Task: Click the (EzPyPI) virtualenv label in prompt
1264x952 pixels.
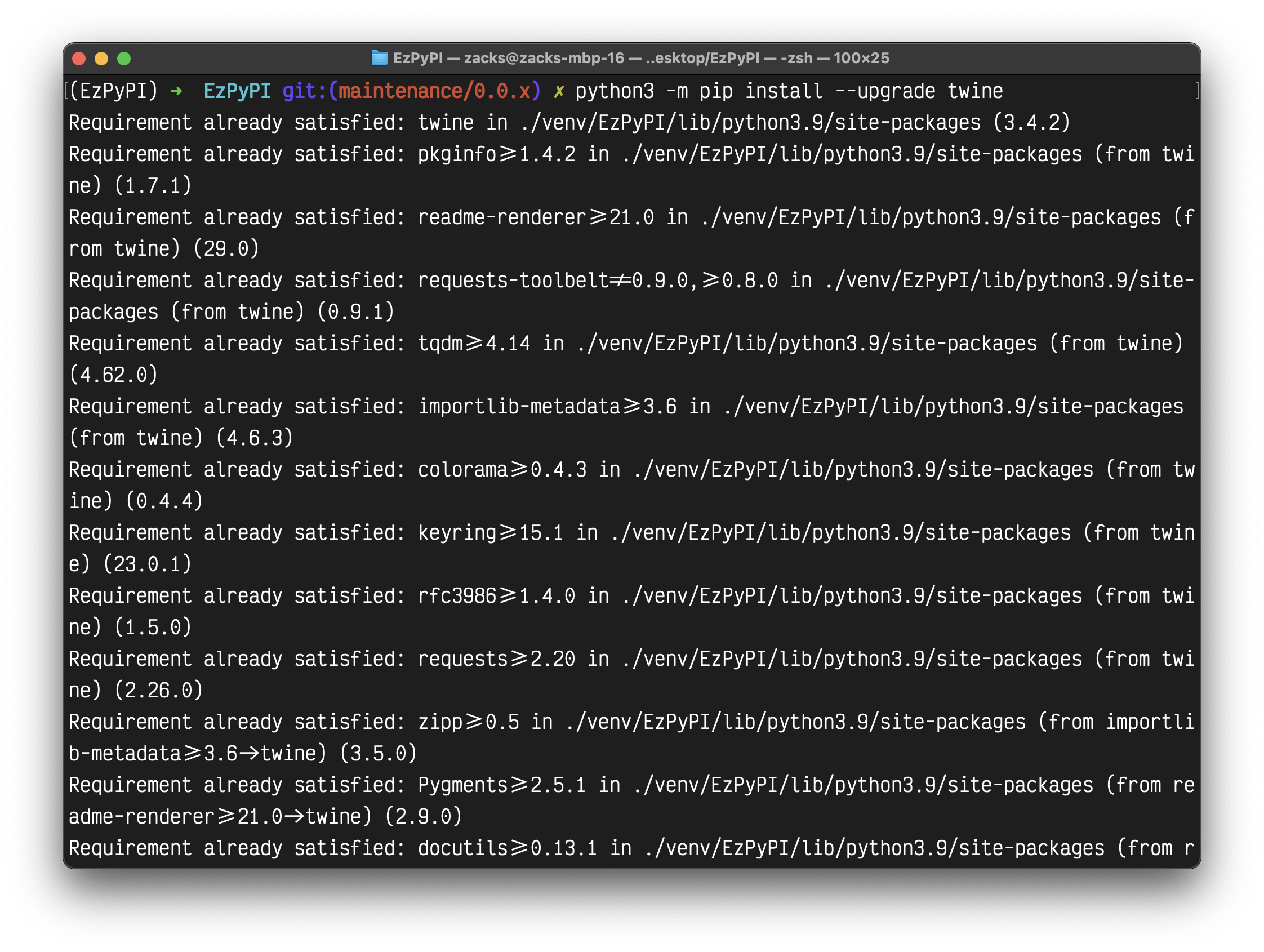Action: [x=113, y=91]
